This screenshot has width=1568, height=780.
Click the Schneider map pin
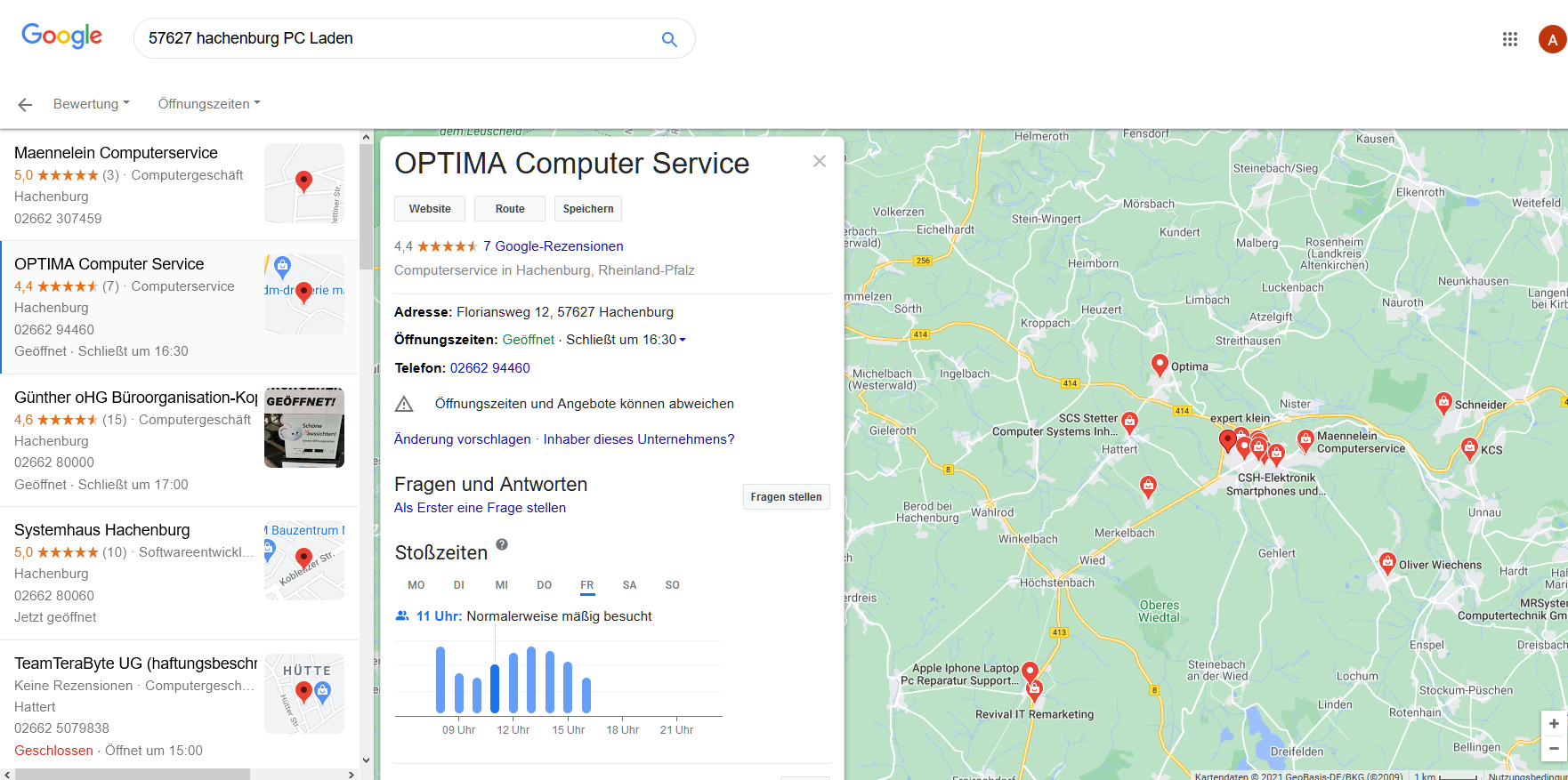[x=1443, y=403]
